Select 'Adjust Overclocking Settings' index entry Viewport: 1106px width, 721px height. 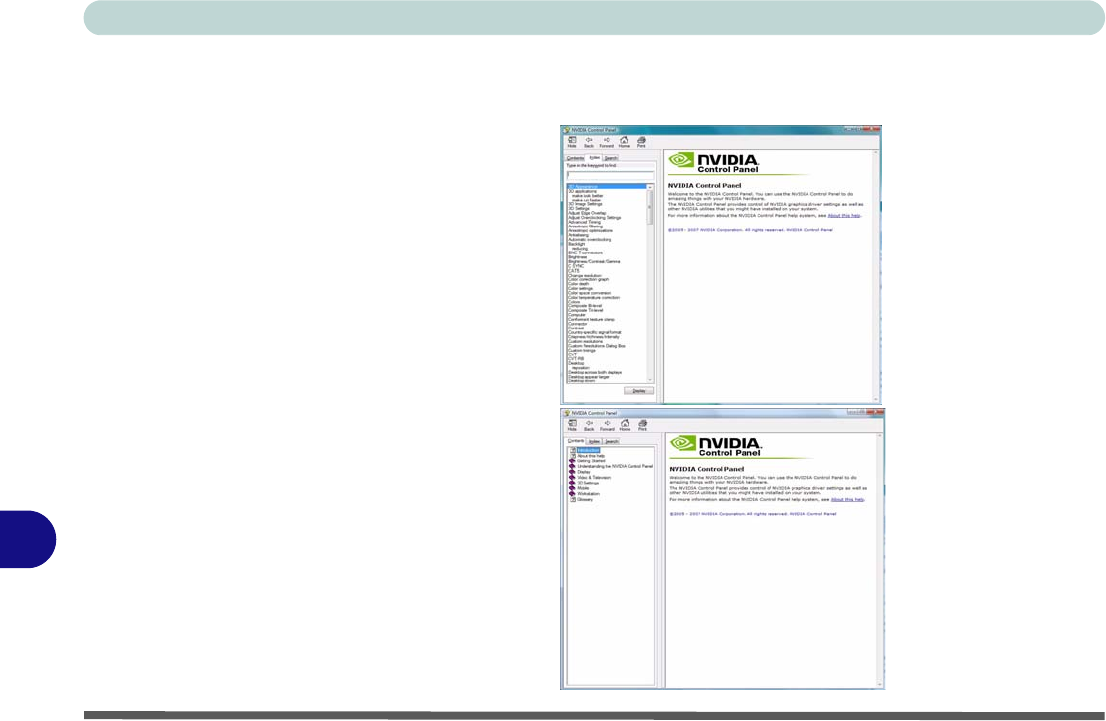[x=595, y=217]
